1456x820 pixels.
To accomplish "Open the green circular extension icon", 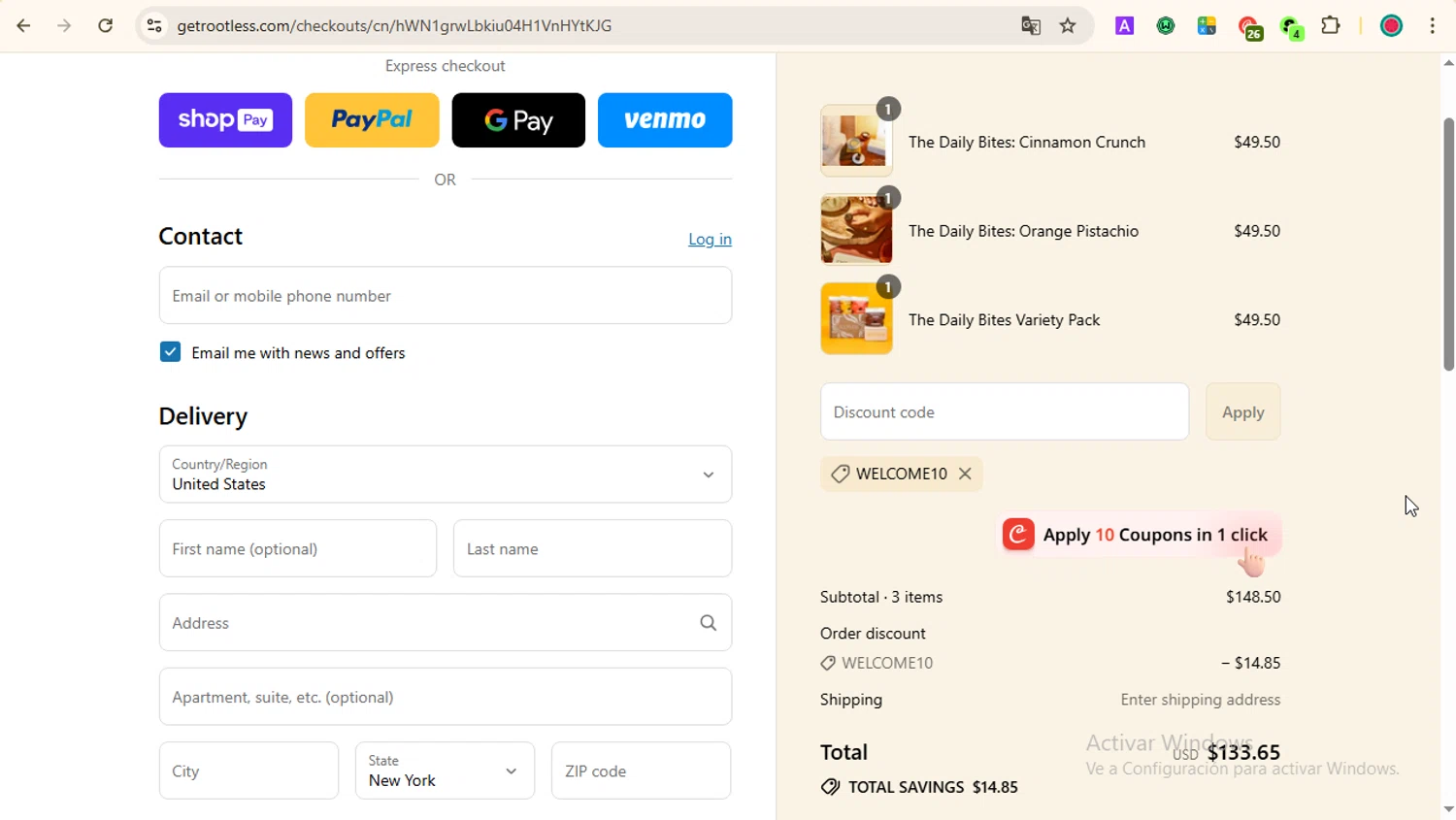I will coord(1166,26).
